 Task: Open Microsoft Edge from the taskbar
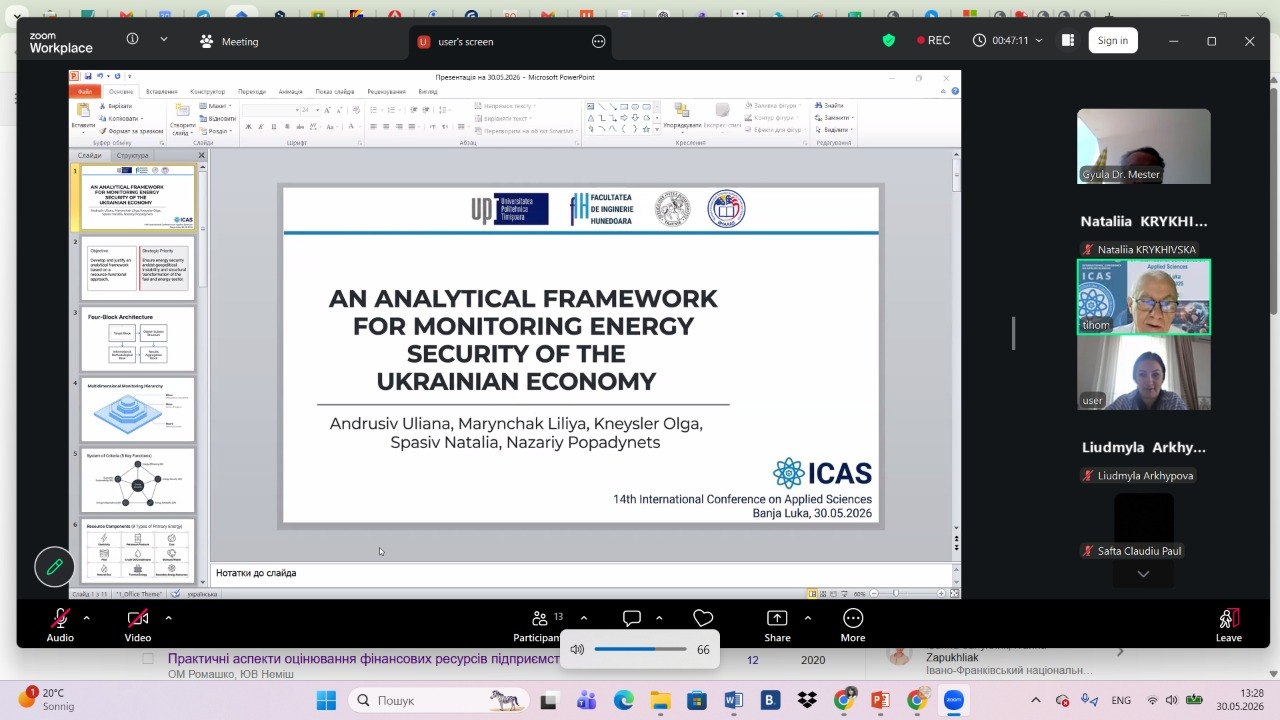624,700
